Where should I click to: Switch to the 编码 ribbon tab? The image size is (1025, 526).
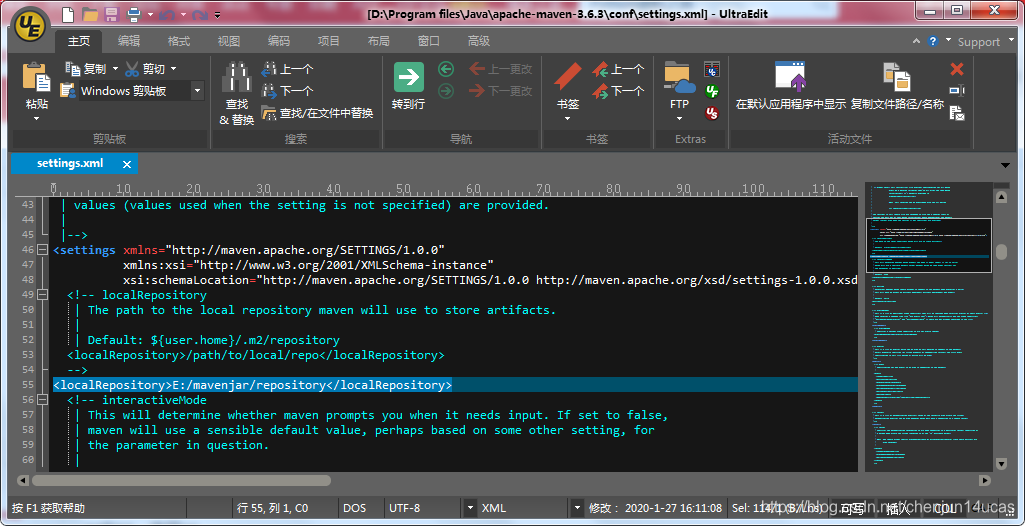(x=278, y=41)
